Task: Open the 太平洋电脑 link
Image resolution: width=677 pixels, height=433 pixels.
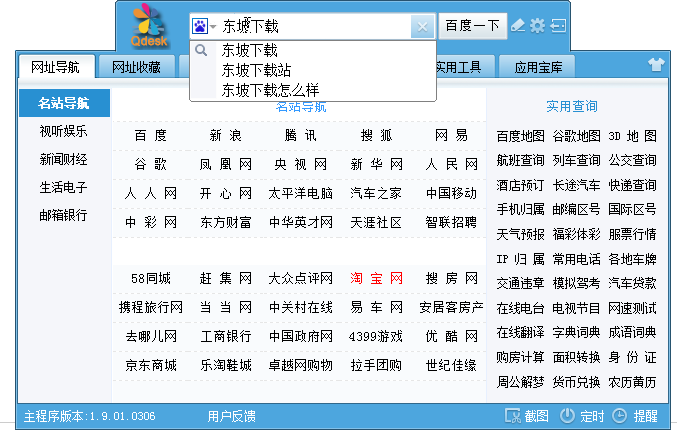Action: (301, 193)
